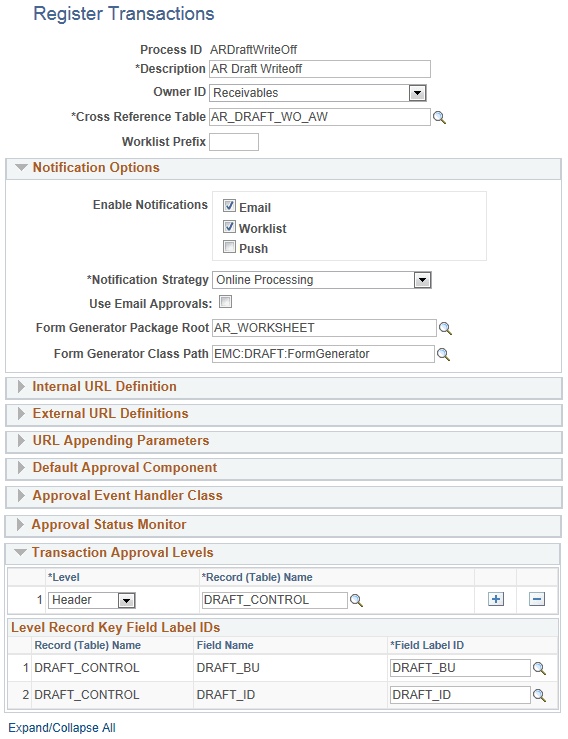The width and height of the screenshot is (568, 739).
Task: Expand the URL Appending Parameters section
Action: 21,441
